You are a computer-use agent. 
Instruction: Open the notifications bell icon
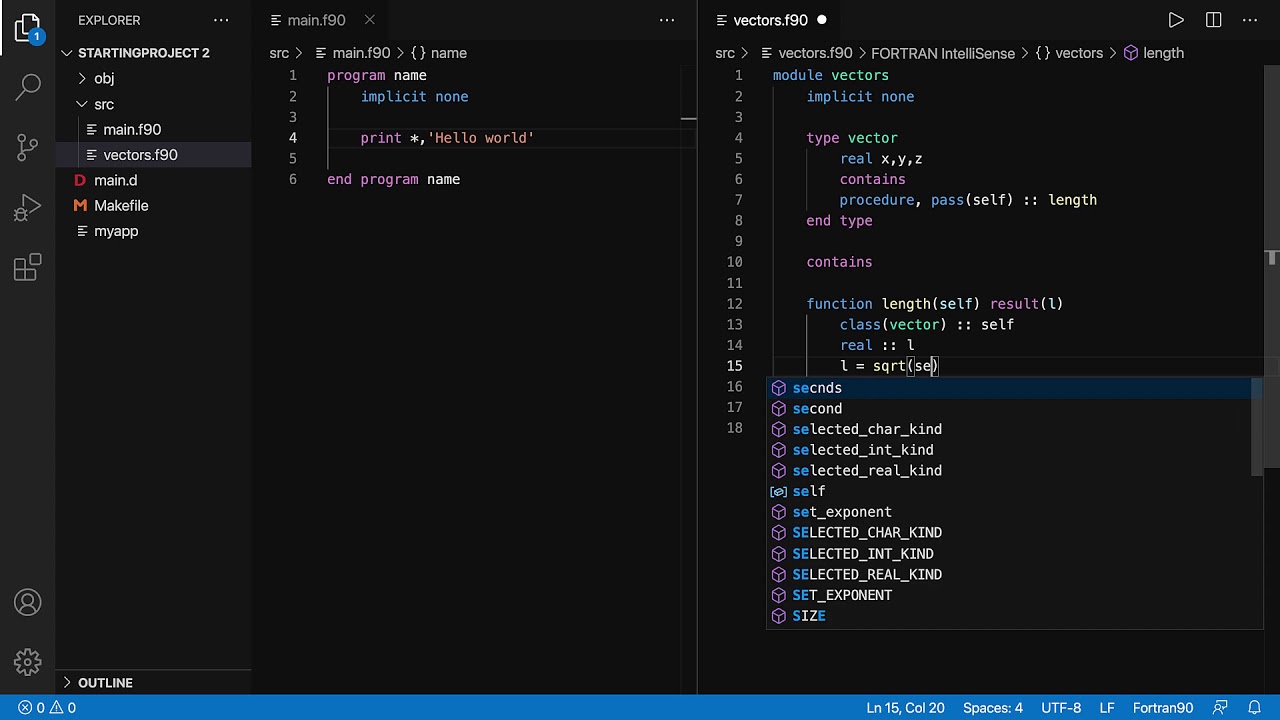coord(1254,708)
